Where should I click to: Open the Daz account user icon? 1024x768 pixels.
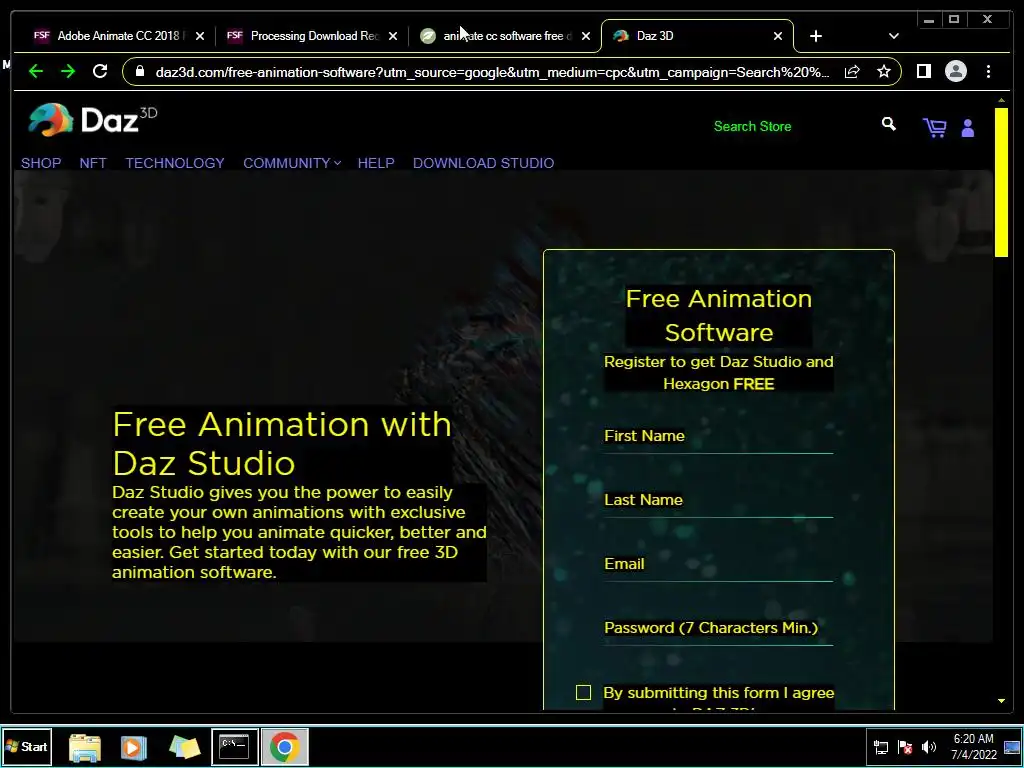(x=968, y=128)
